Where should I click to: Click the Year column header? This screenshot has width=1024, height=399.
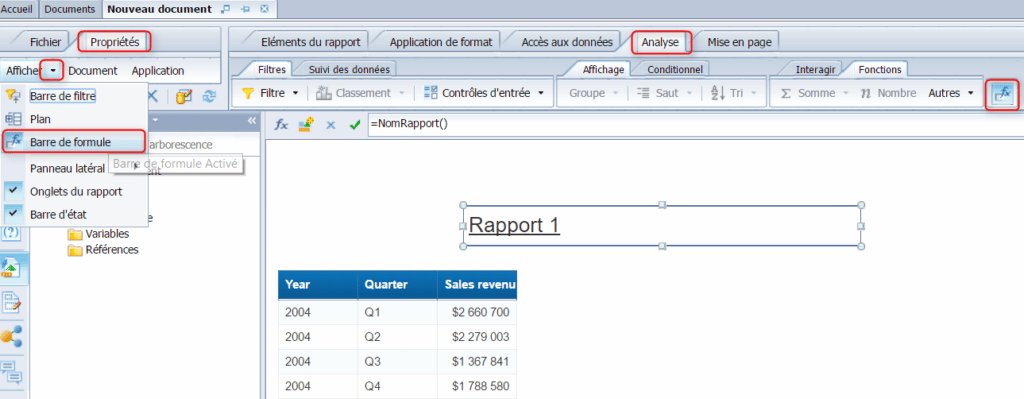coord(317,285)
